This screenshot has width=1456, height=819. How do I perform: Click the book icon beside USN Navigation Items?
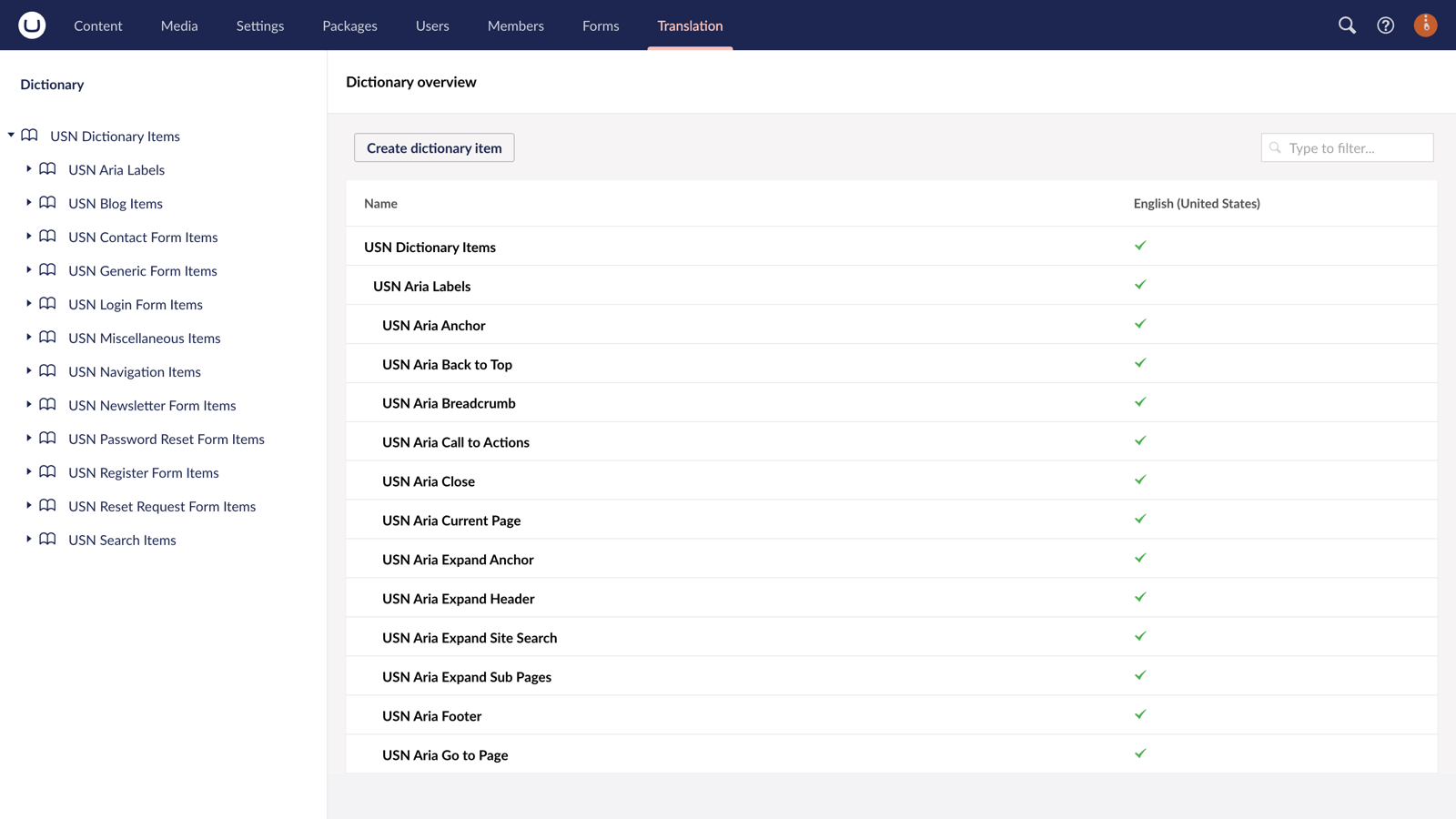(48, 371)
